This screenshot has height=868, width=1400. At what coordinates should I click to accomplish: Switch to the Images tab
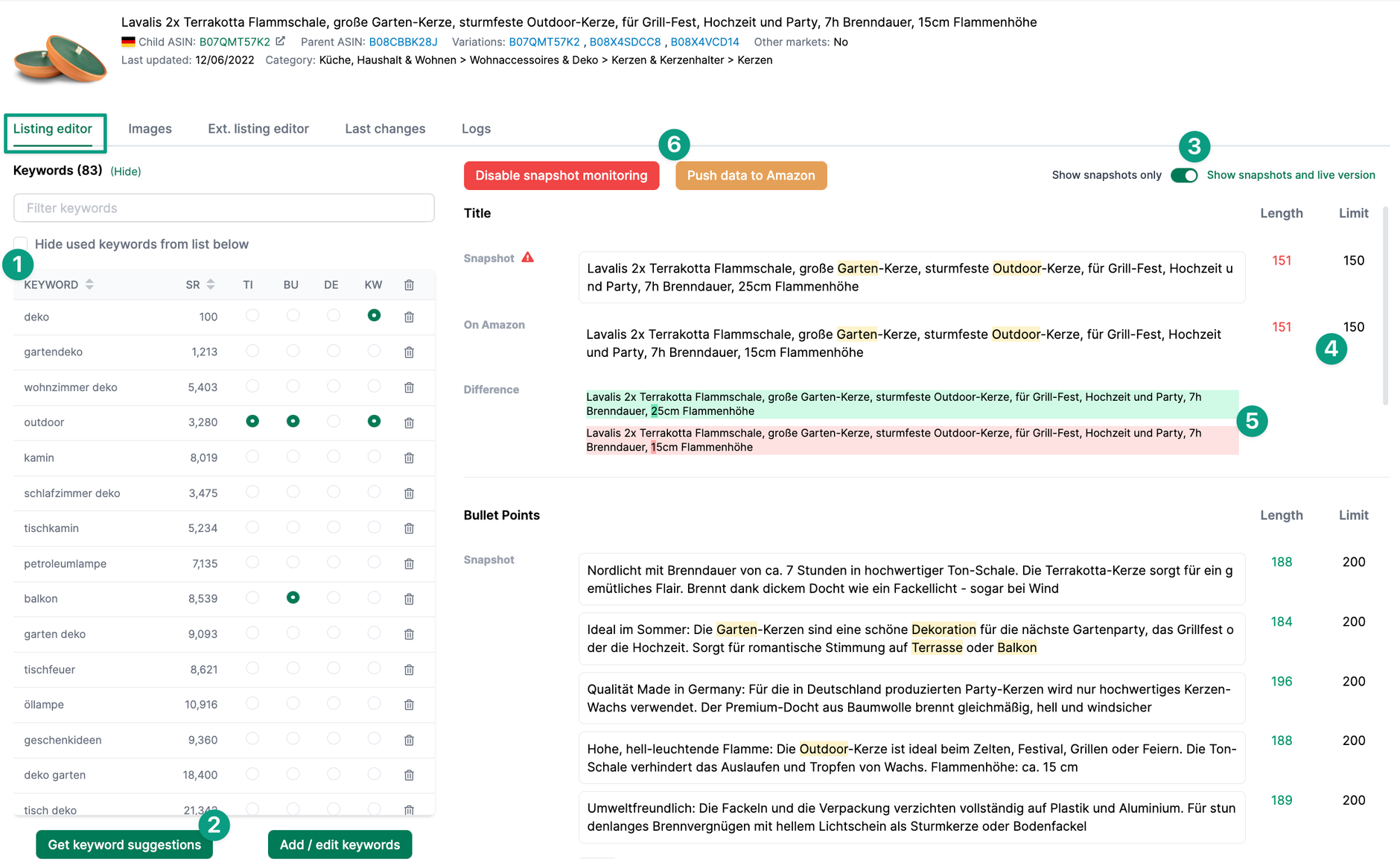click(x=150, y=129)
